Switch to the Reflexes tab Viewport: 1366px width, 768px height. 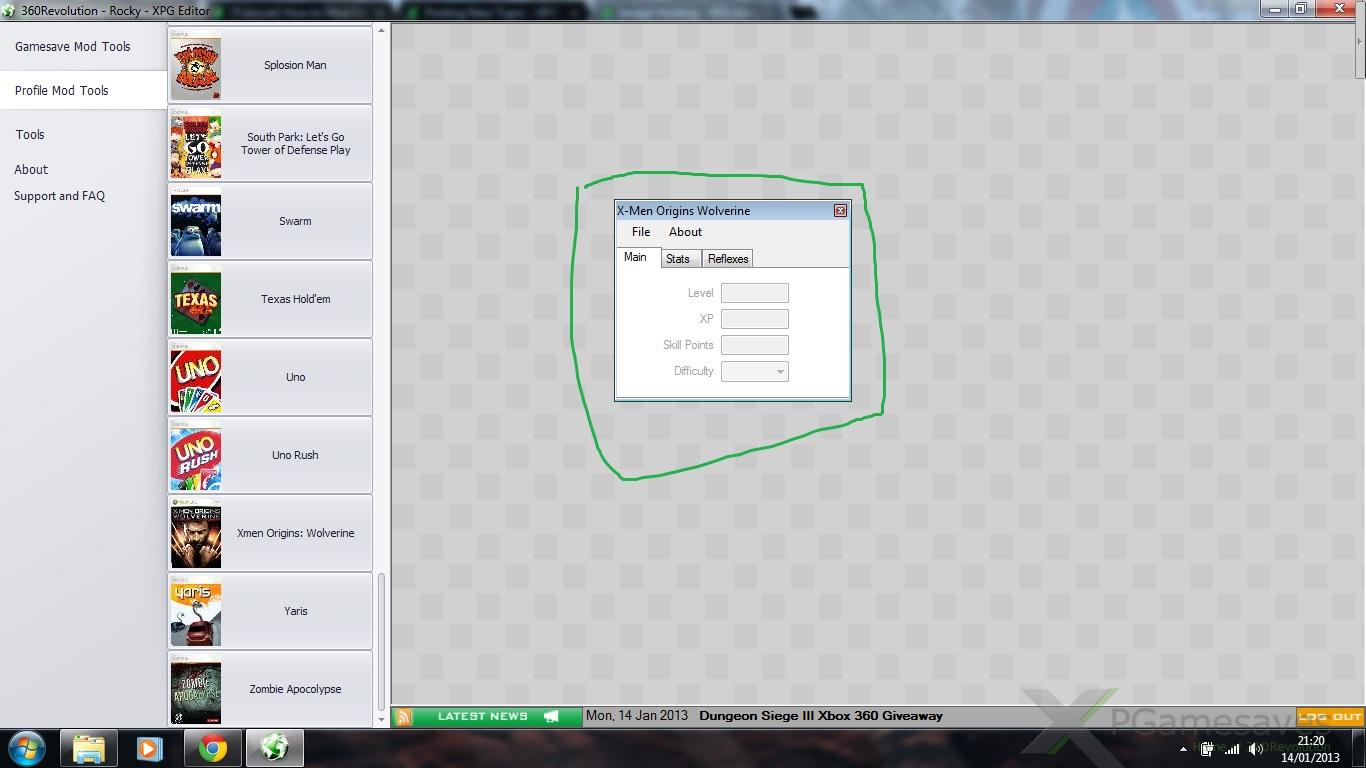[x=728, y=259]
